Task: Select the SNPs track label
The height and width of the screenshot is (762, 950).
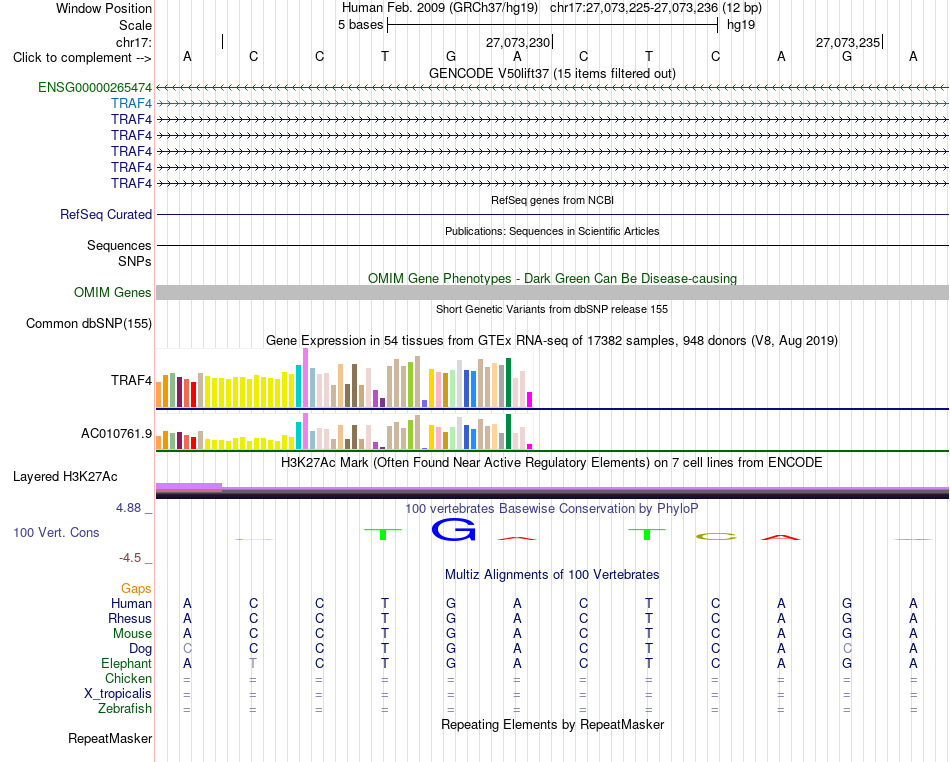Action: (x=135, y=261)
